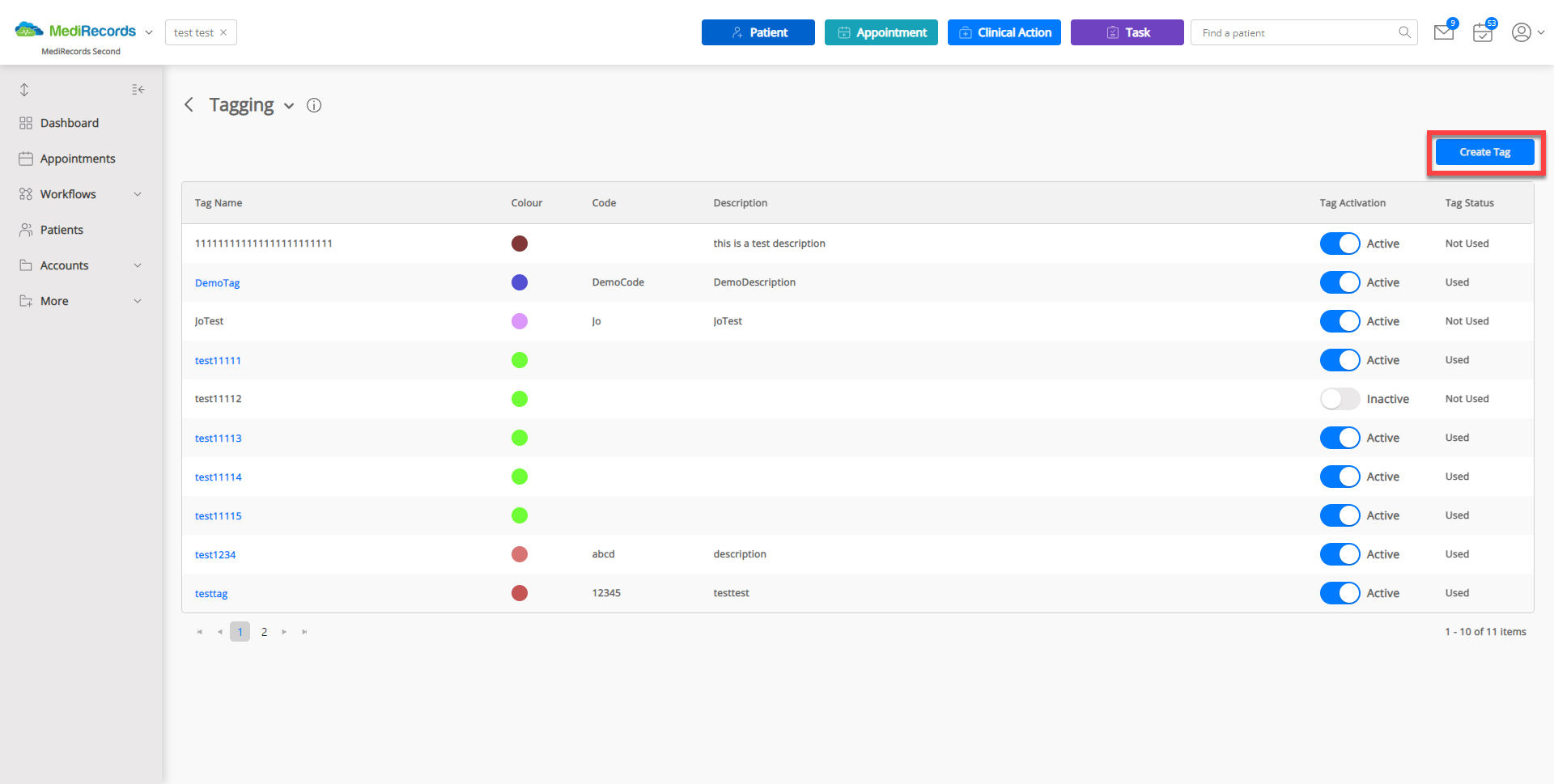Toggle activation for test11115
The height and width of the screenshot is (784, 1554).
(1340, 515)
